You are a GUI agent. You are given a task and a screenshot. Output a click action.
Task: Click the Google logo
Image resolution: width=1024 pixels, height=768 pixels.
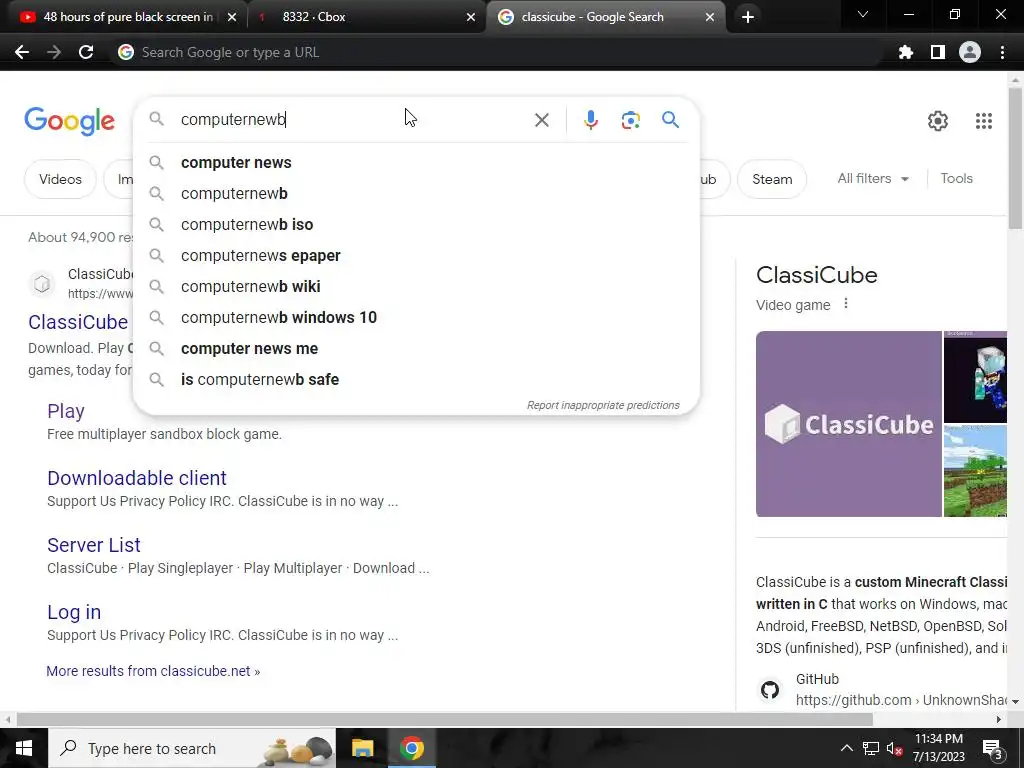pyautogui.click(x=69, y=121)
